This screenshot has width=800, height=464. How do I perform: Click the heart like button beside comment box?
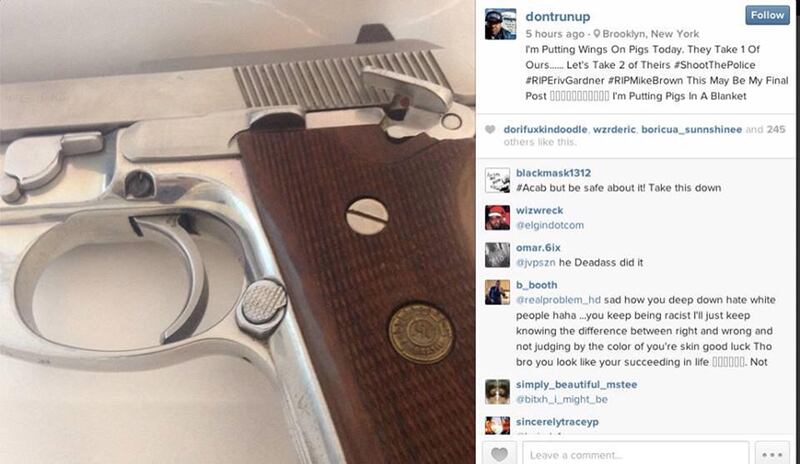tap(499, 453)
